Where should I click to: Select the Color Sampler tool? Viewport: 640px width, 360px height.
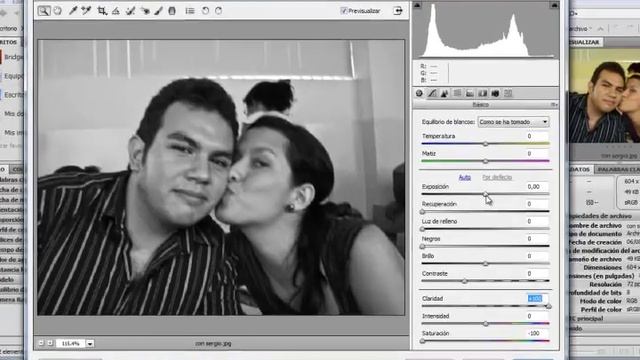pos(86,11)
